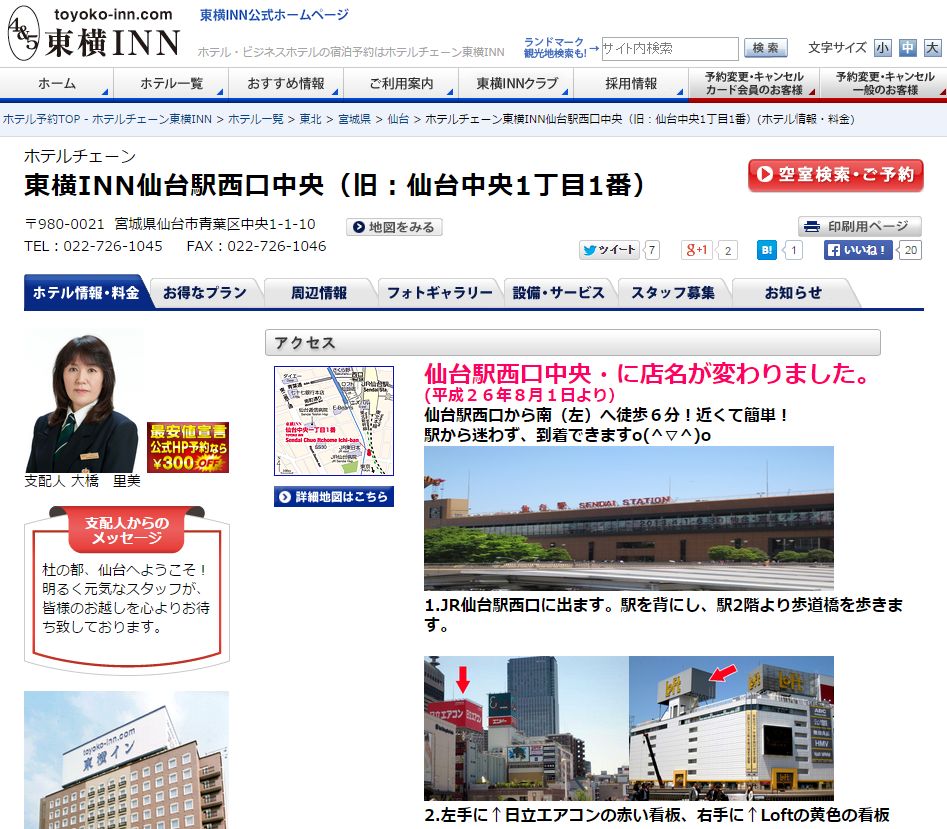Click the 空室検索・ご予約 button
This screenshot has width=947, height=829.
[x=835, y=175]
